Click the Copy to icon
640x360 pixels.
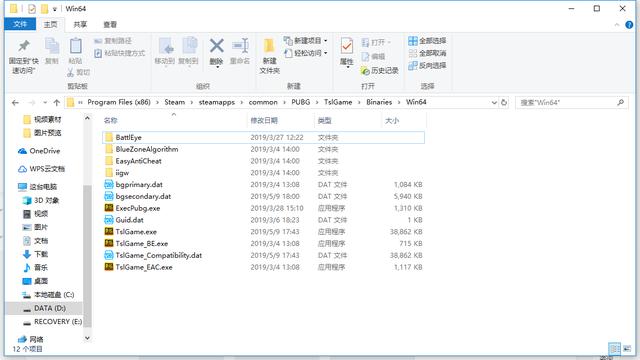click(x=189, y=46)
